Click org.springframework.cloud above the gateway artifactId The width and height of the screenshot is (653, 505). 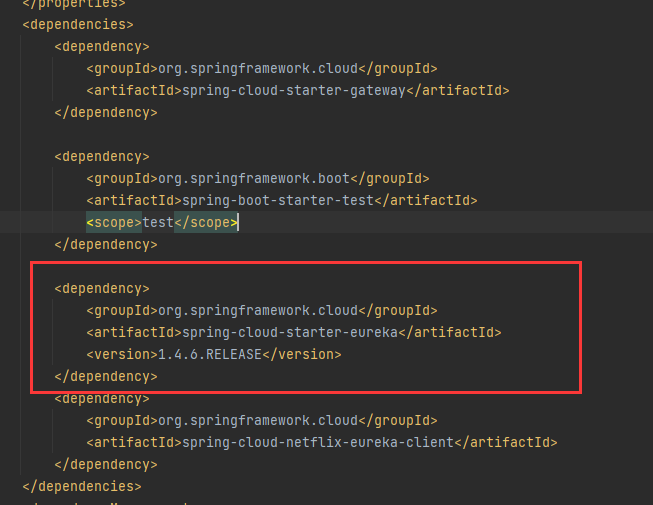(x=258, y=69)
